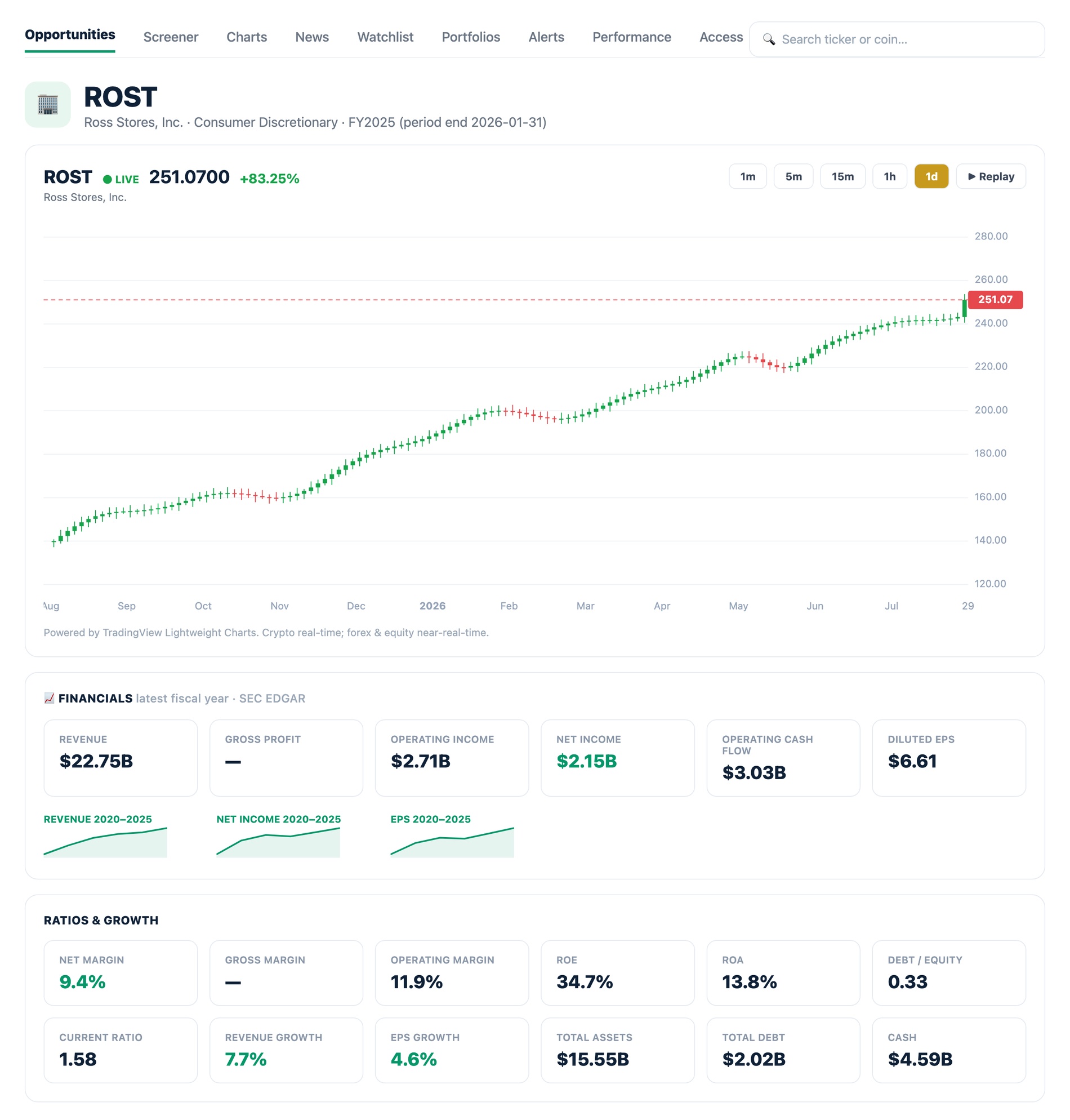Click the 280.00 price axis label
Screen dimensions: 1070x1120
tap(991, 236)
